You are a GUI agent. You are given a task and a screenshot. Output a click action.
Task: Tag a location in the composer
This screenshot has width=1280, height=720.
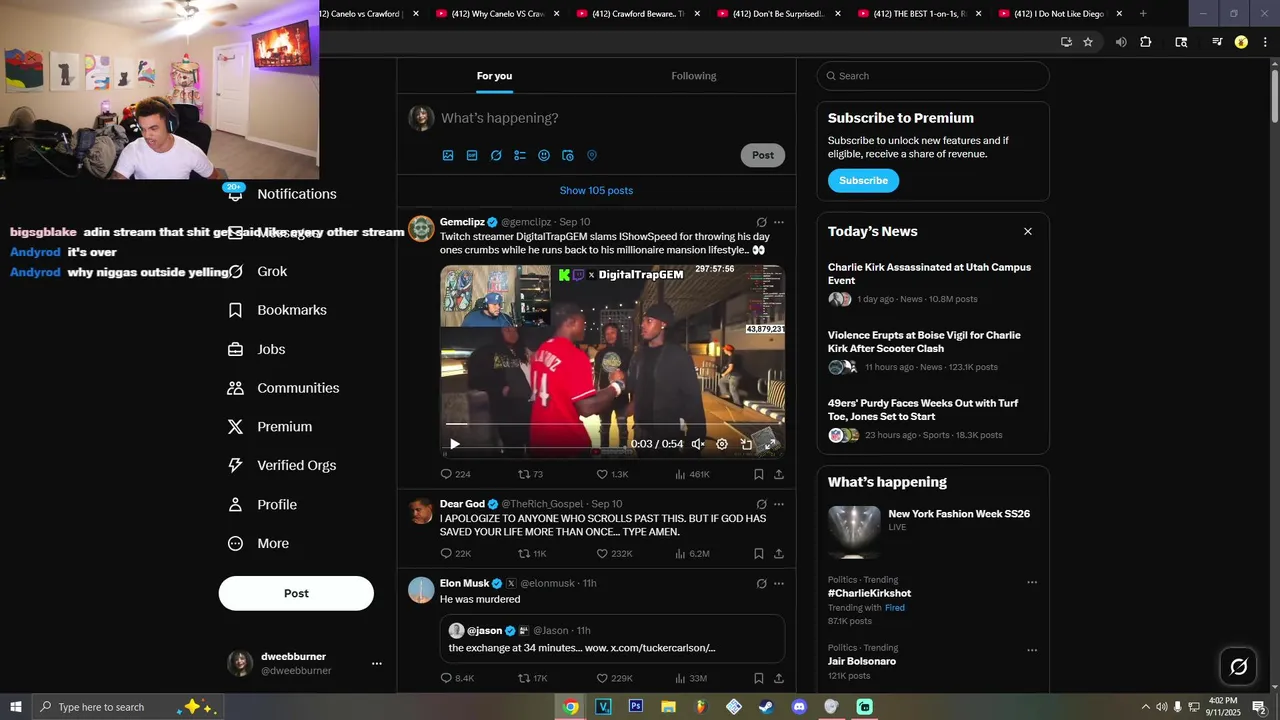point(592,155)
